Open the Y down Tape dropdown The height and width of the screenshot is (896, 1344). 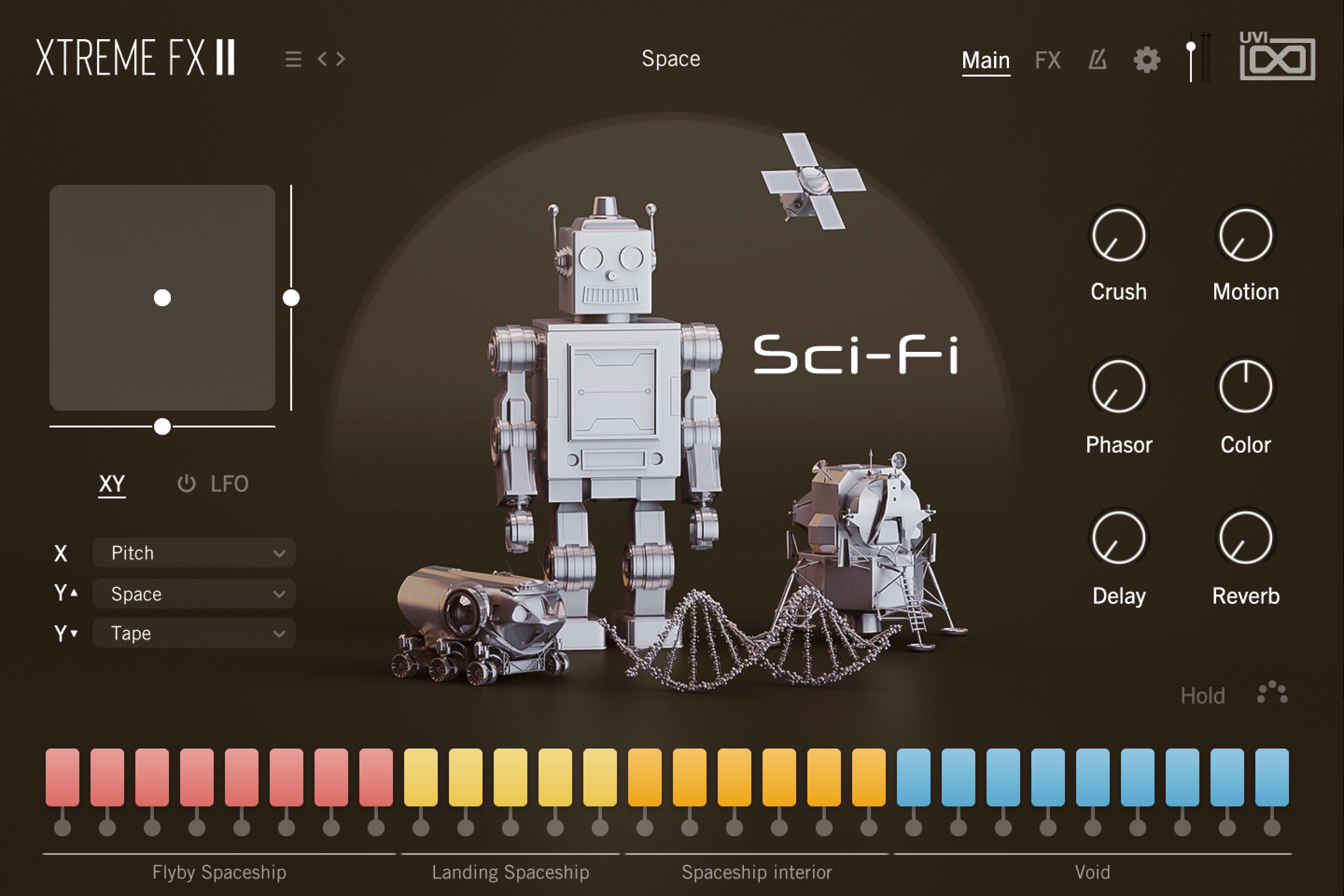[x=194, y=633]
